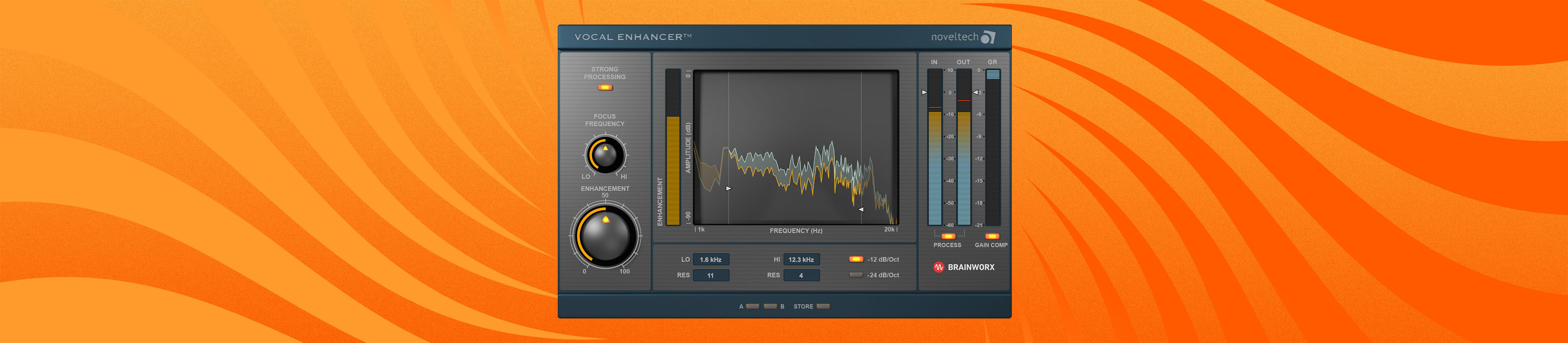Enable the -12 dB/Oct slope switch
Viewport: 1568px width, 343px height.
point(856,259)
